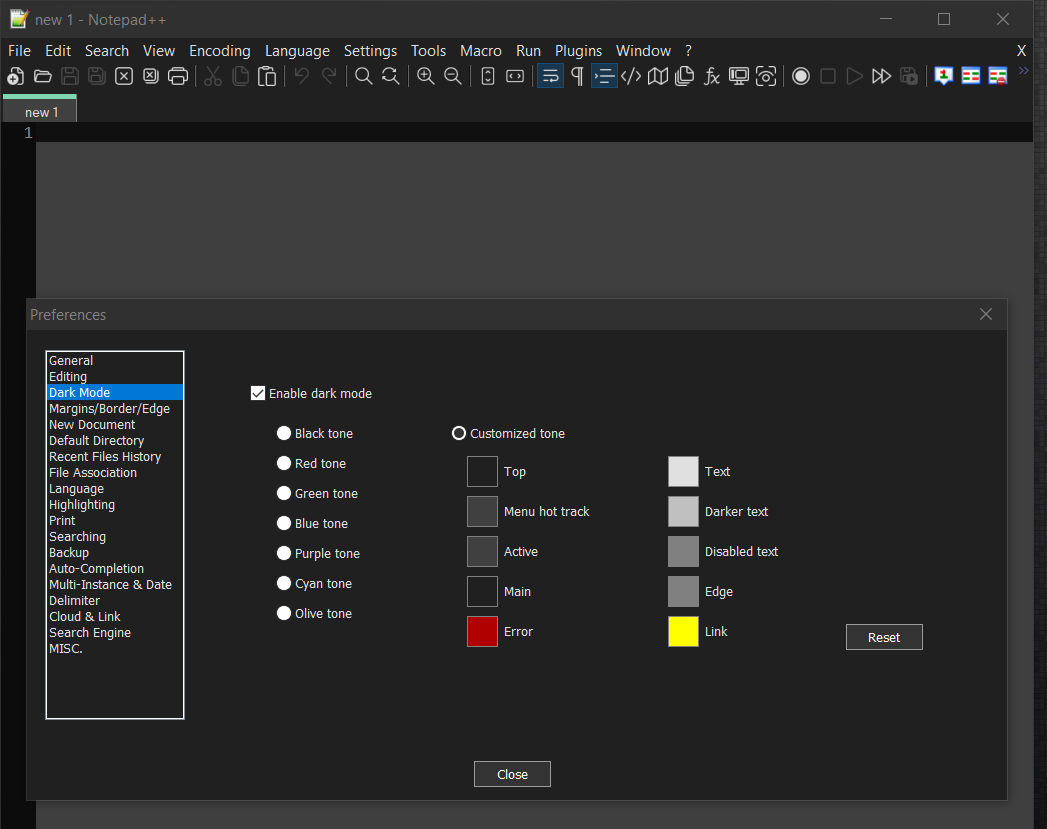The width and height of the screenshot is (1047, 829).
Task: Select the Blue tone radio button
Action: pyautogui.click(x=284, y=524)
